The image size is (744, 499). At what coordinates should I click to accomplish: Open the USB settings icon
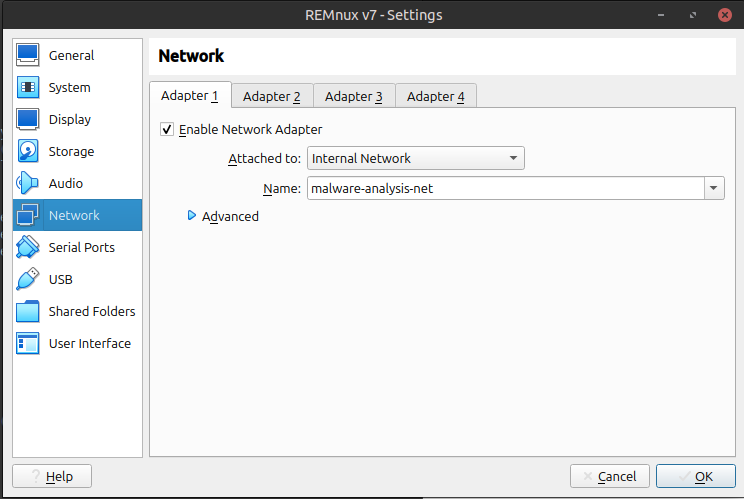click(x=28, y=280)
